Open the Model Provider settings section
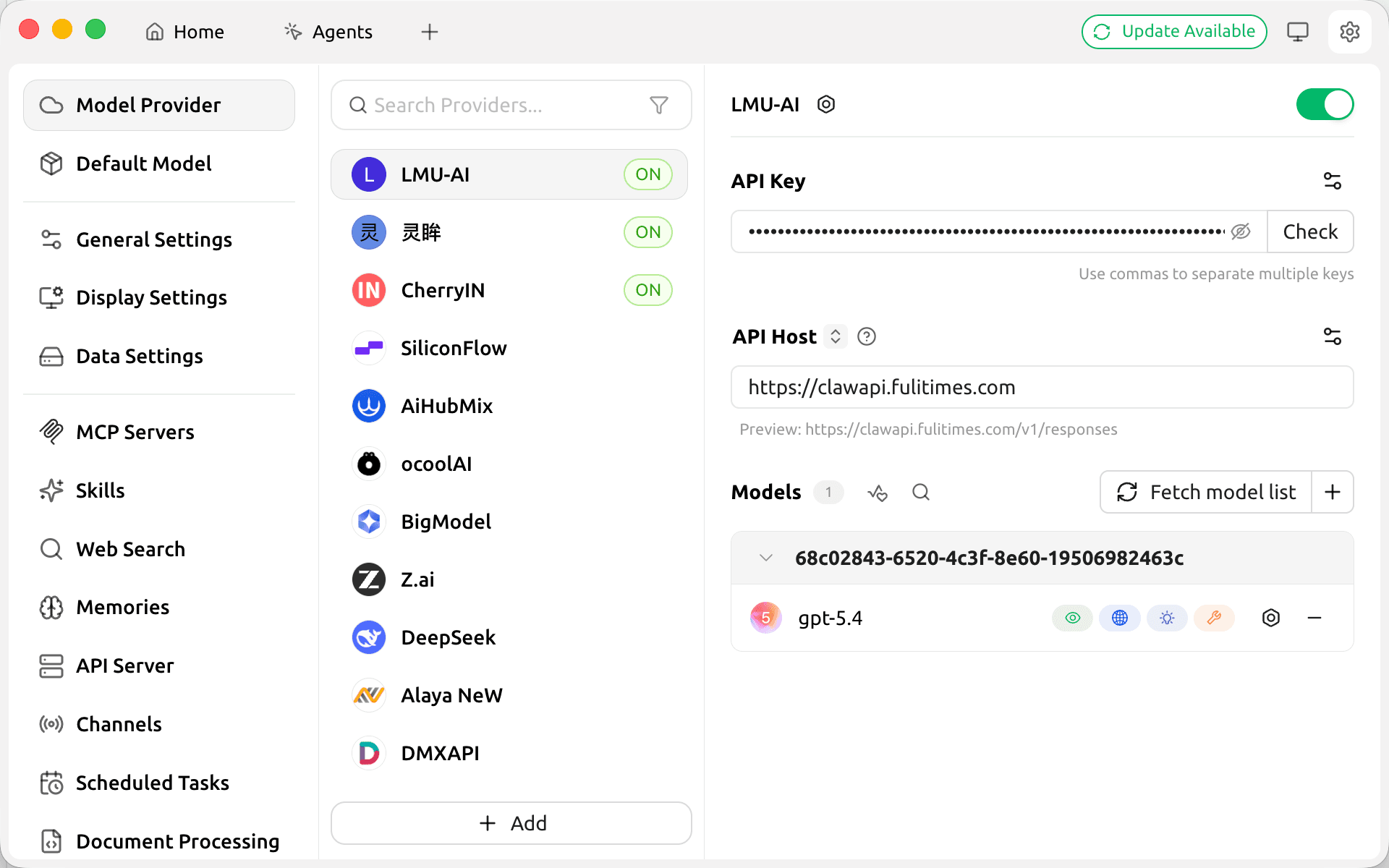Screen dimensions: 1389x868 pyautogui.click(x=159, y=105)
